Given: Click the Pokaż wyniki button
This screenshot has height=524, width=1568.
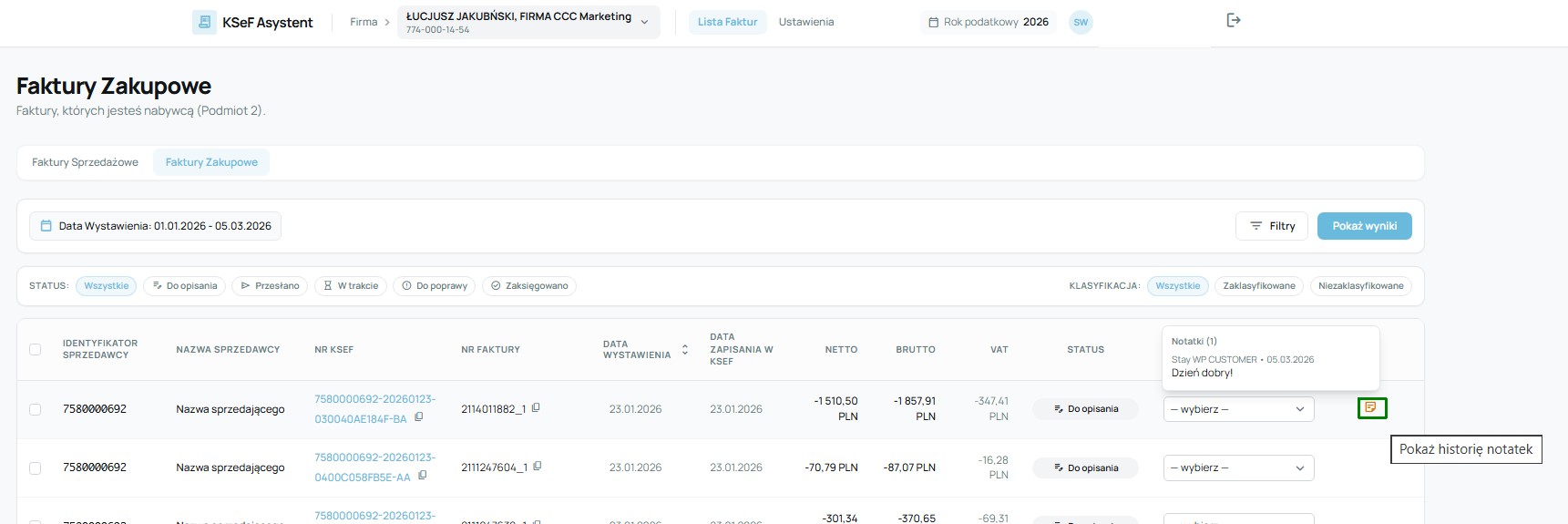Looking at the screenshot, I should click(1364, 226).
